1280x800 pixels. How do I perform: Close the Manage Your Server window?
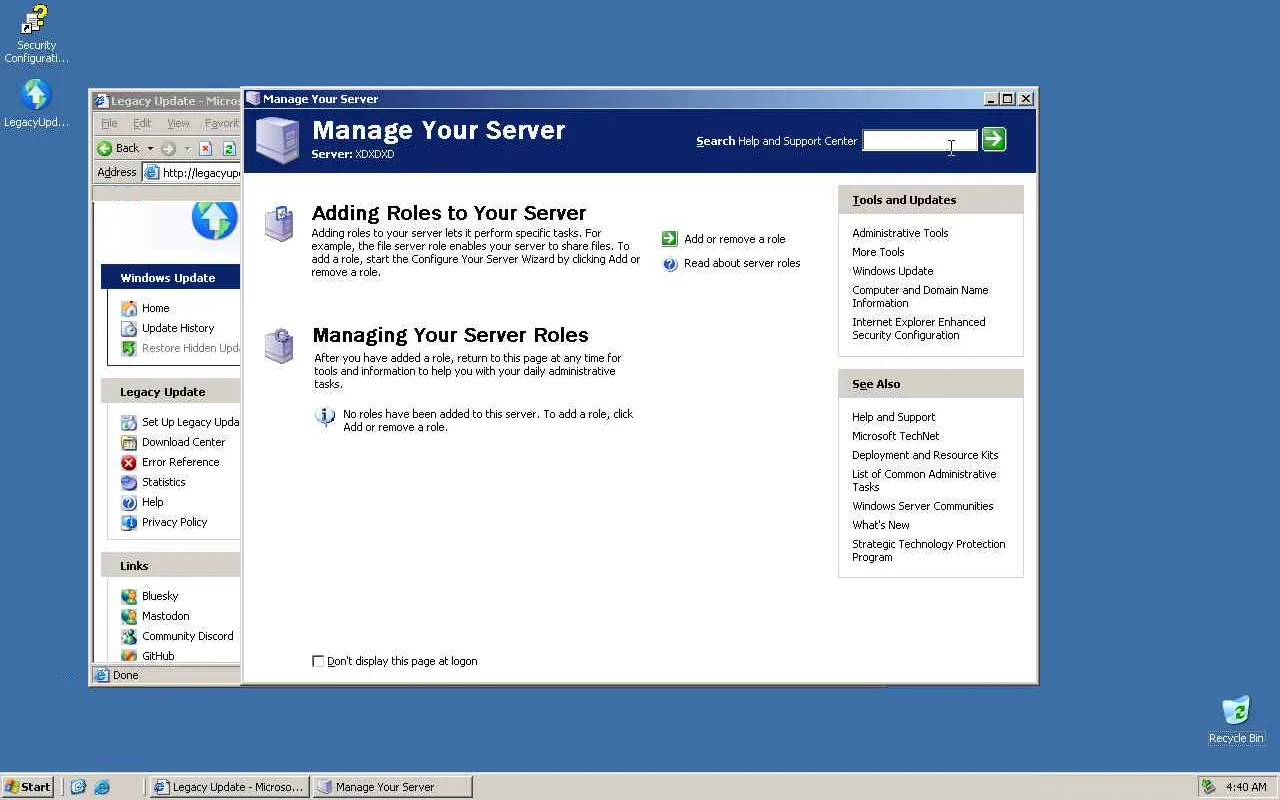(x=1025, y=99)
